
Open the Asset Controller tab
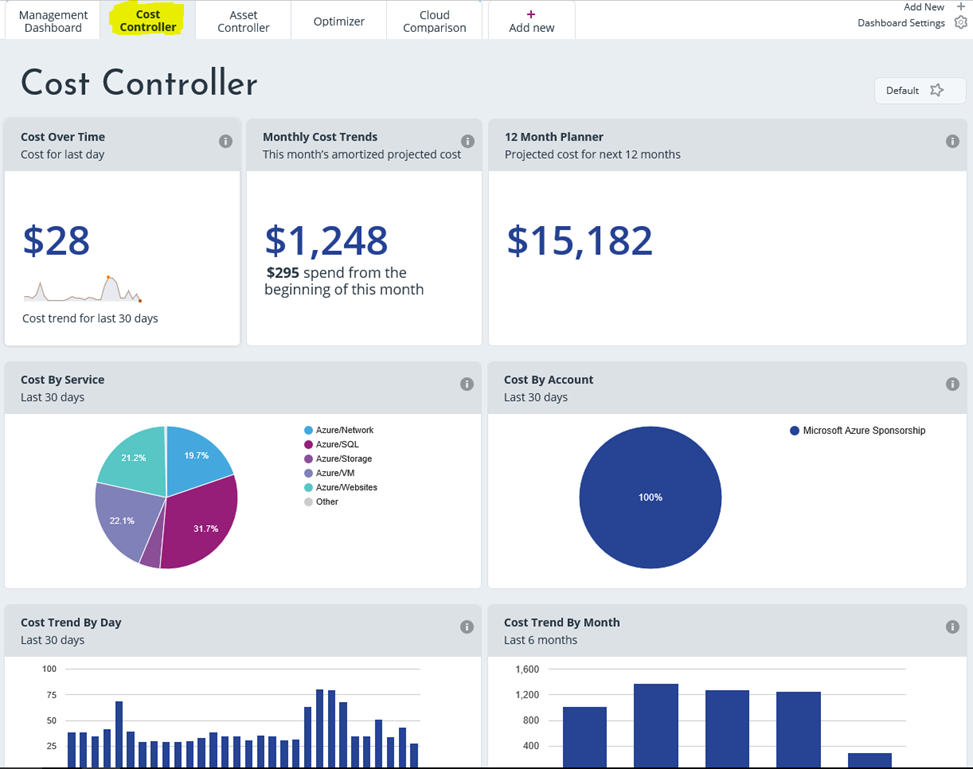coord(243,21)
